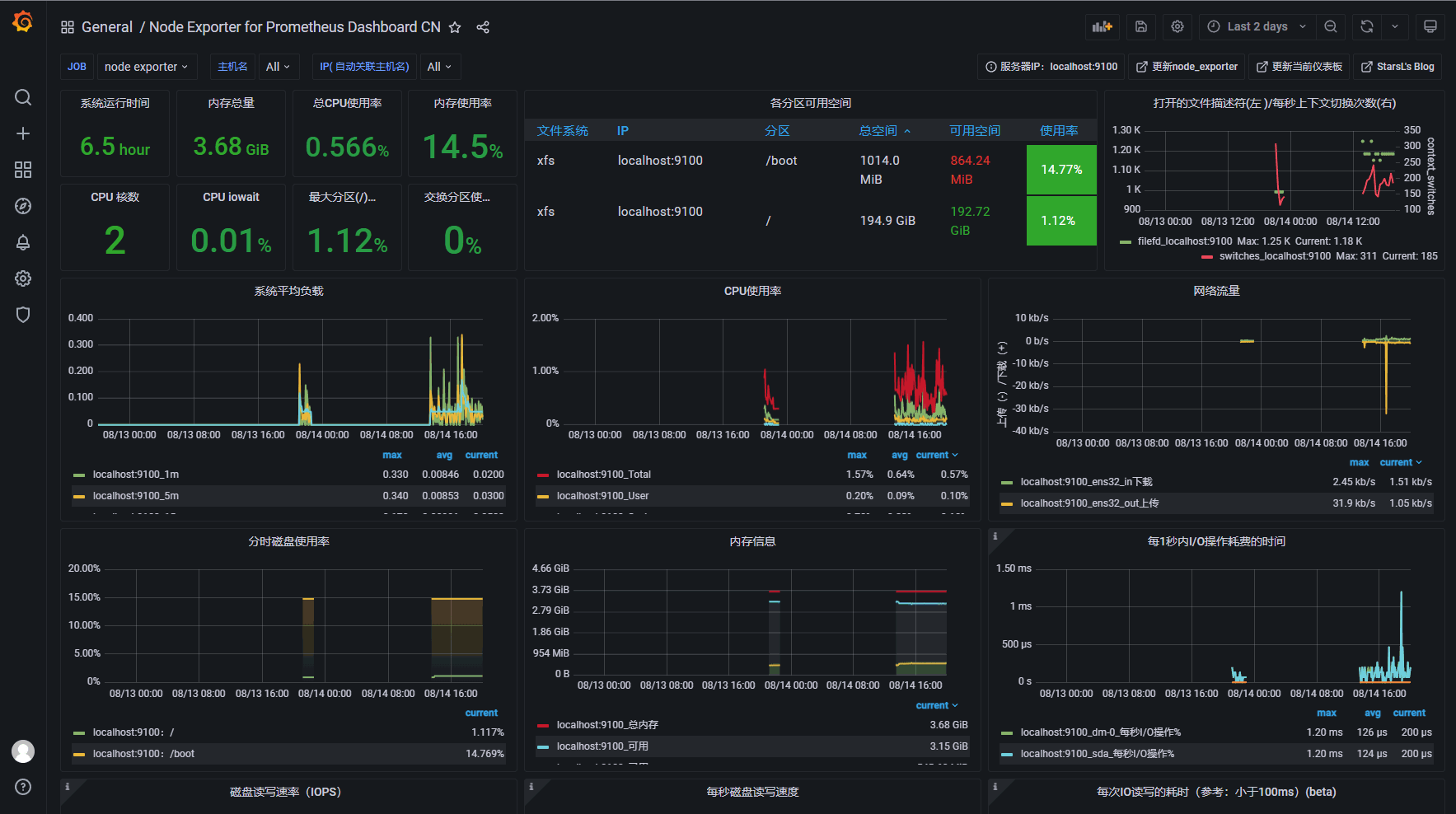Screen dimensions: 1456x814
Task: Open the refresh interval dropdown arrow
Action: [x=1395, y=26]
